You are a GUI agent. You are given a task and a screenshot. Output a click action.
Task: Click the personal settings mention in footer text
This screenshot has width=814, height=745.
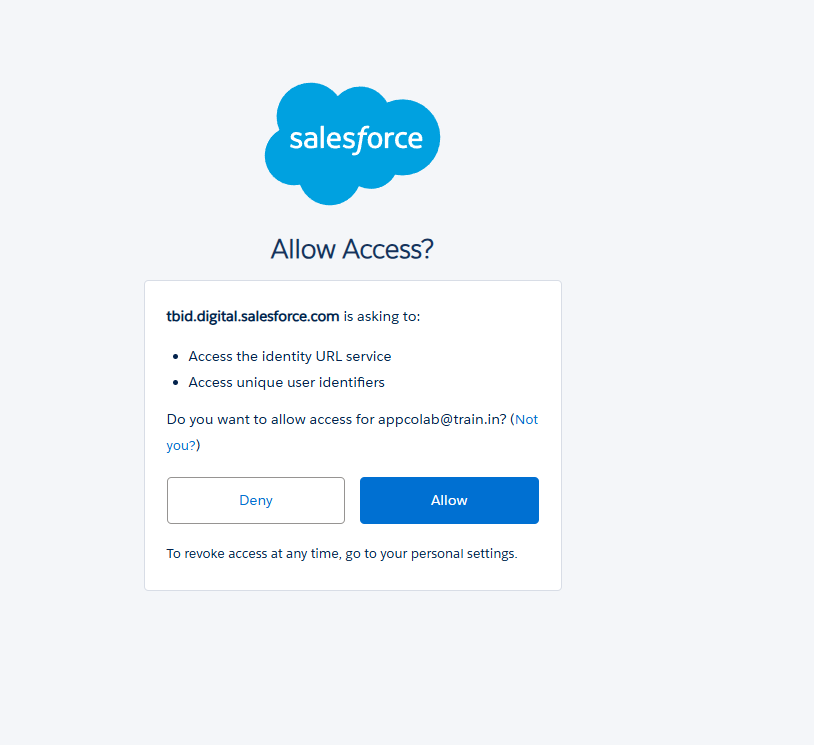click(x=471, y=553)
